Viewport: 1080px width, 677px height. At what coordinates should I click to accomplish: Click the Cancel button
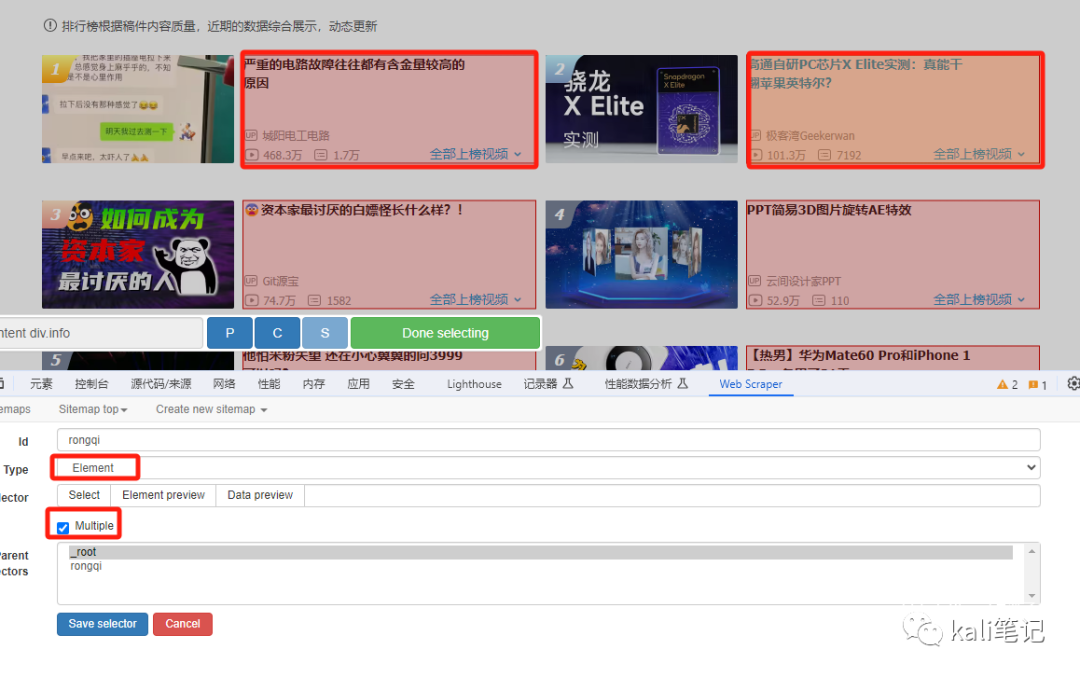click(x=183, y=624)
